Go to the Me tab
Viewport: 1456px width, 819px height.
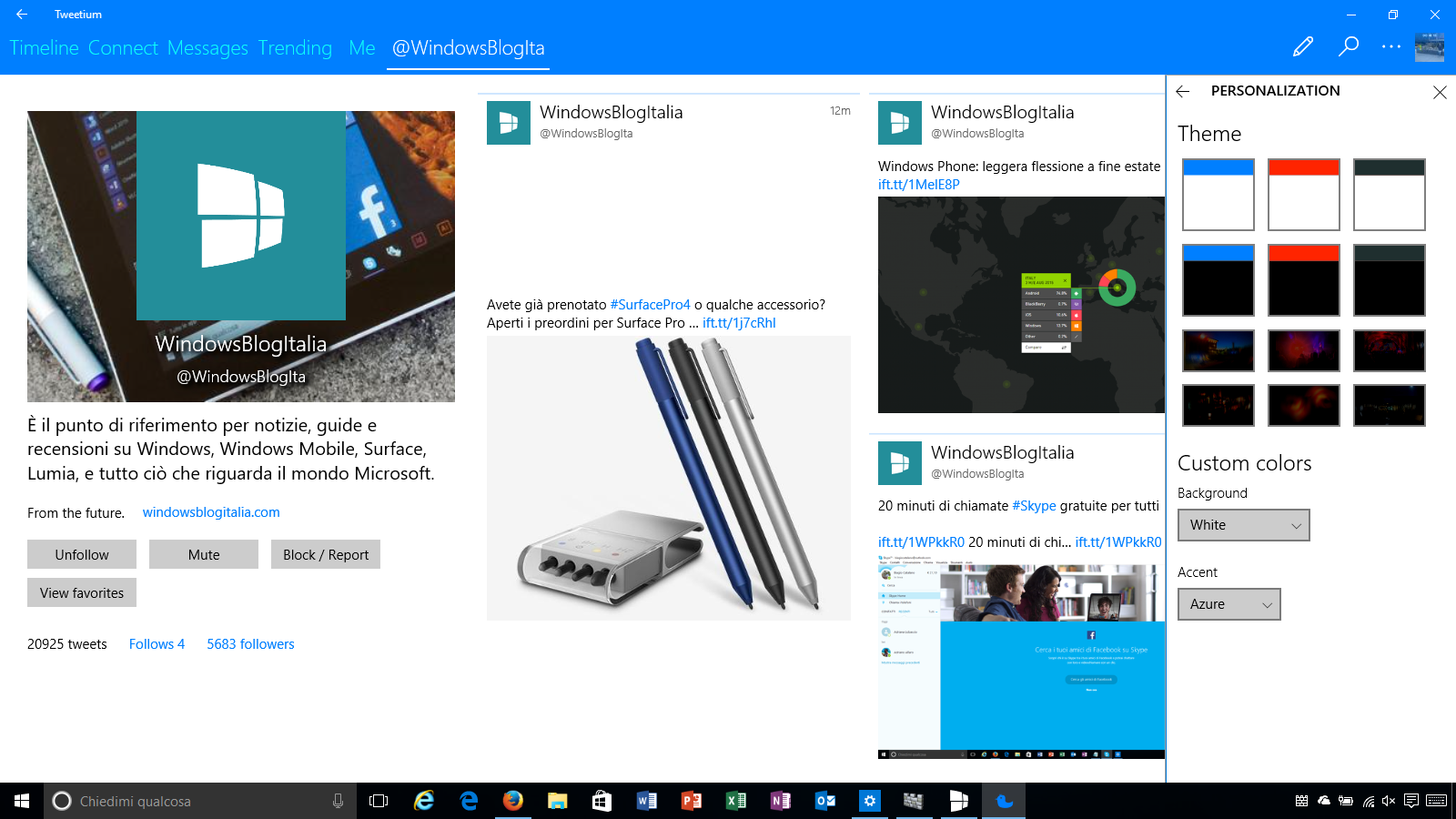click(x=362, y=47)
